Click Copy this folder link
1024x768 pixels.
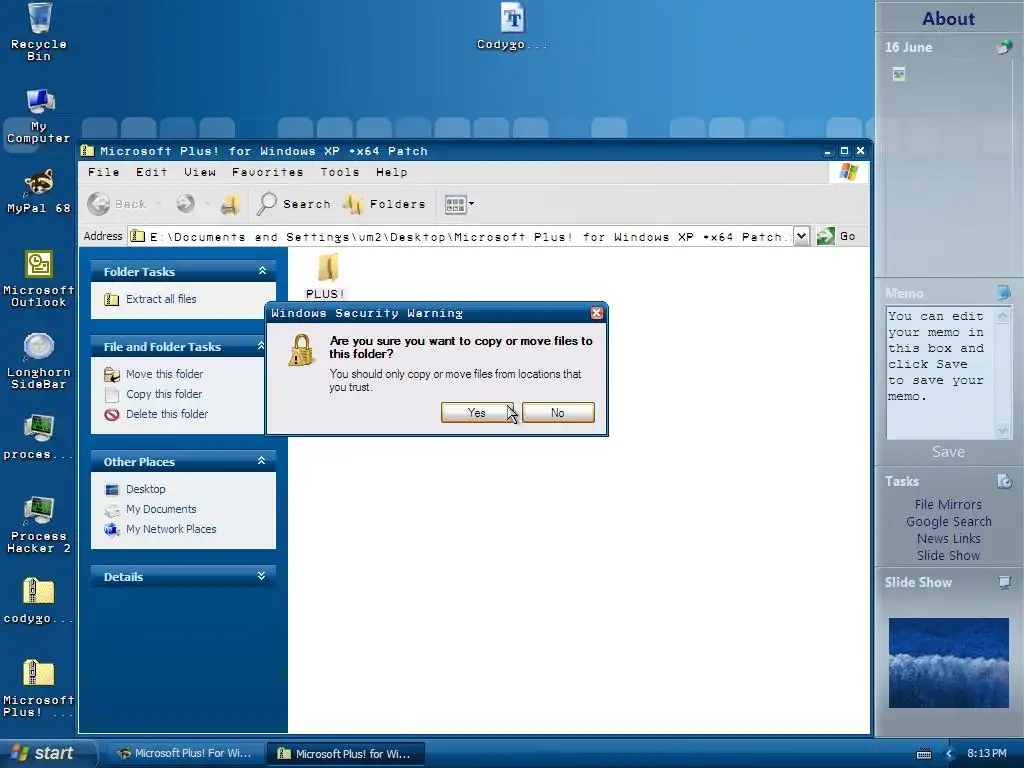(x=164, y=394)
